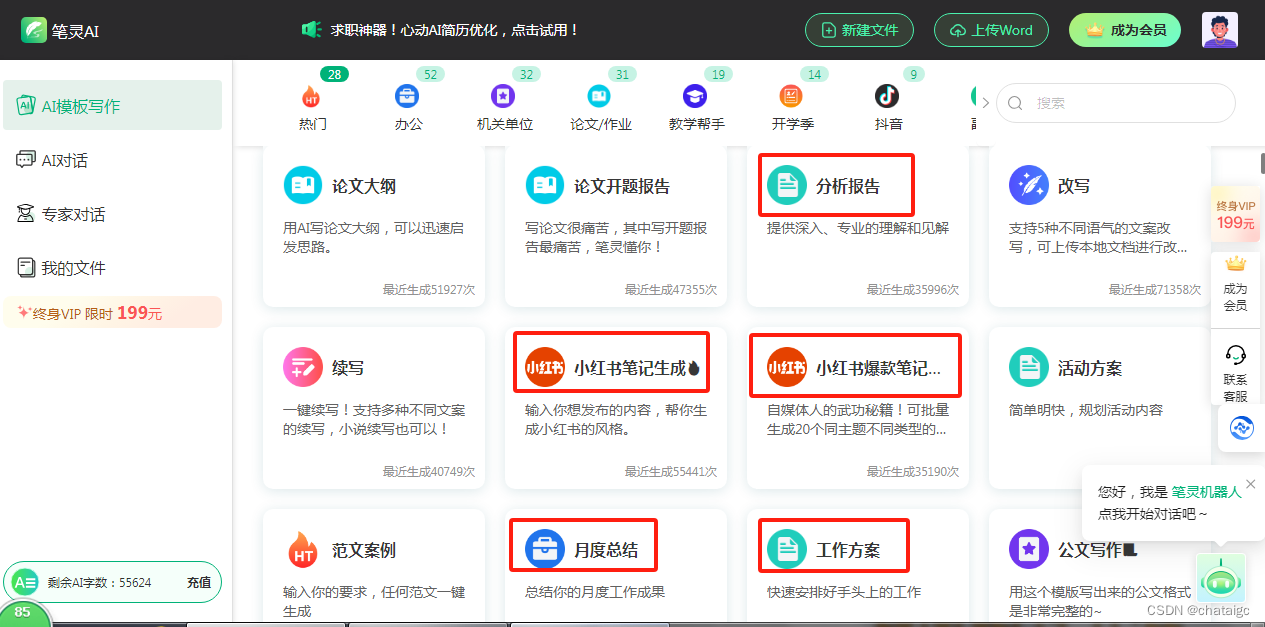
Task: Click 最近生成51927次 text
Action: [x=429, y=289]
